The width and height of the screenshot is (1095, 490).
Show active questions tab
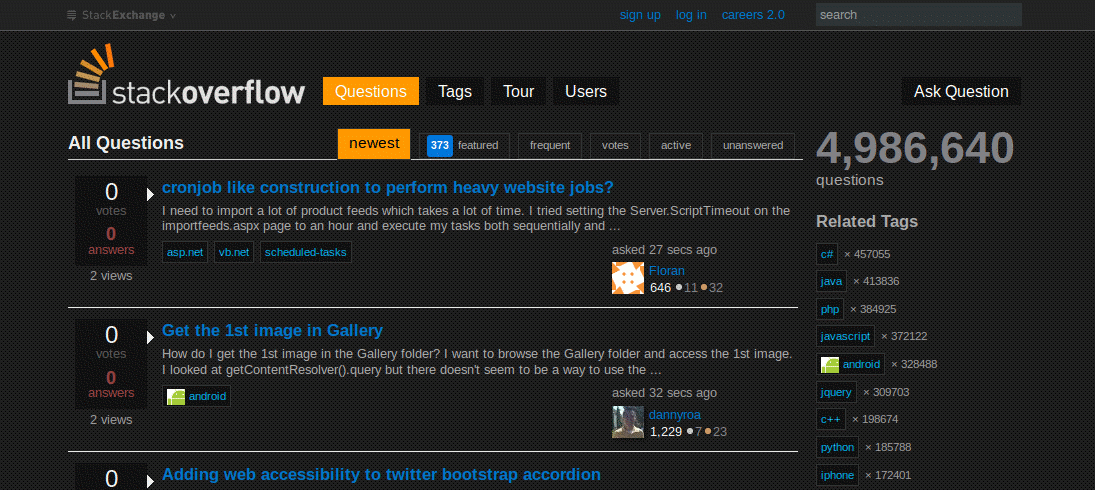(x=676, y=146)
